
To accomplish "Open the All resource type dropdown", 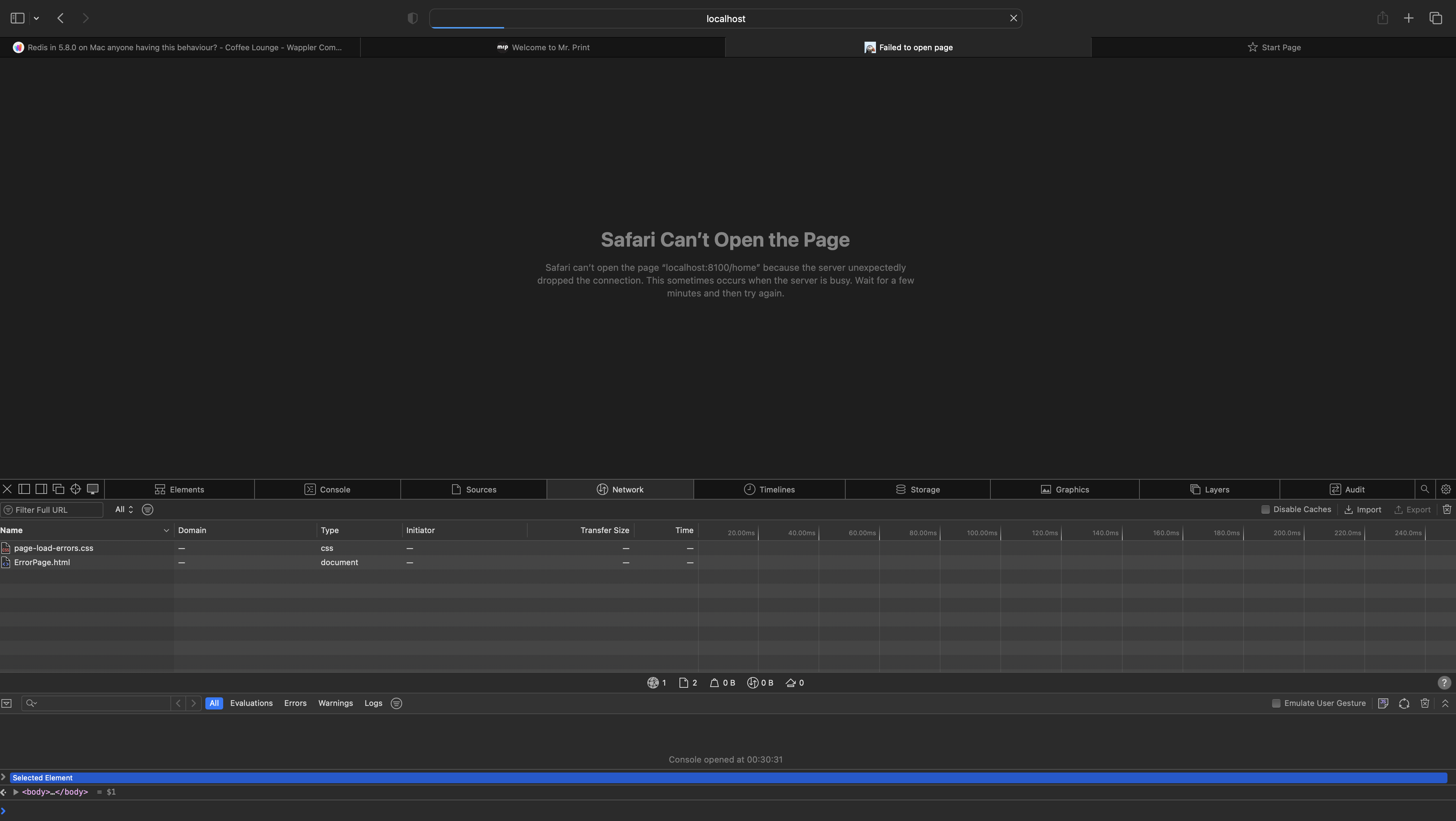I will click(x=124, y=510).
